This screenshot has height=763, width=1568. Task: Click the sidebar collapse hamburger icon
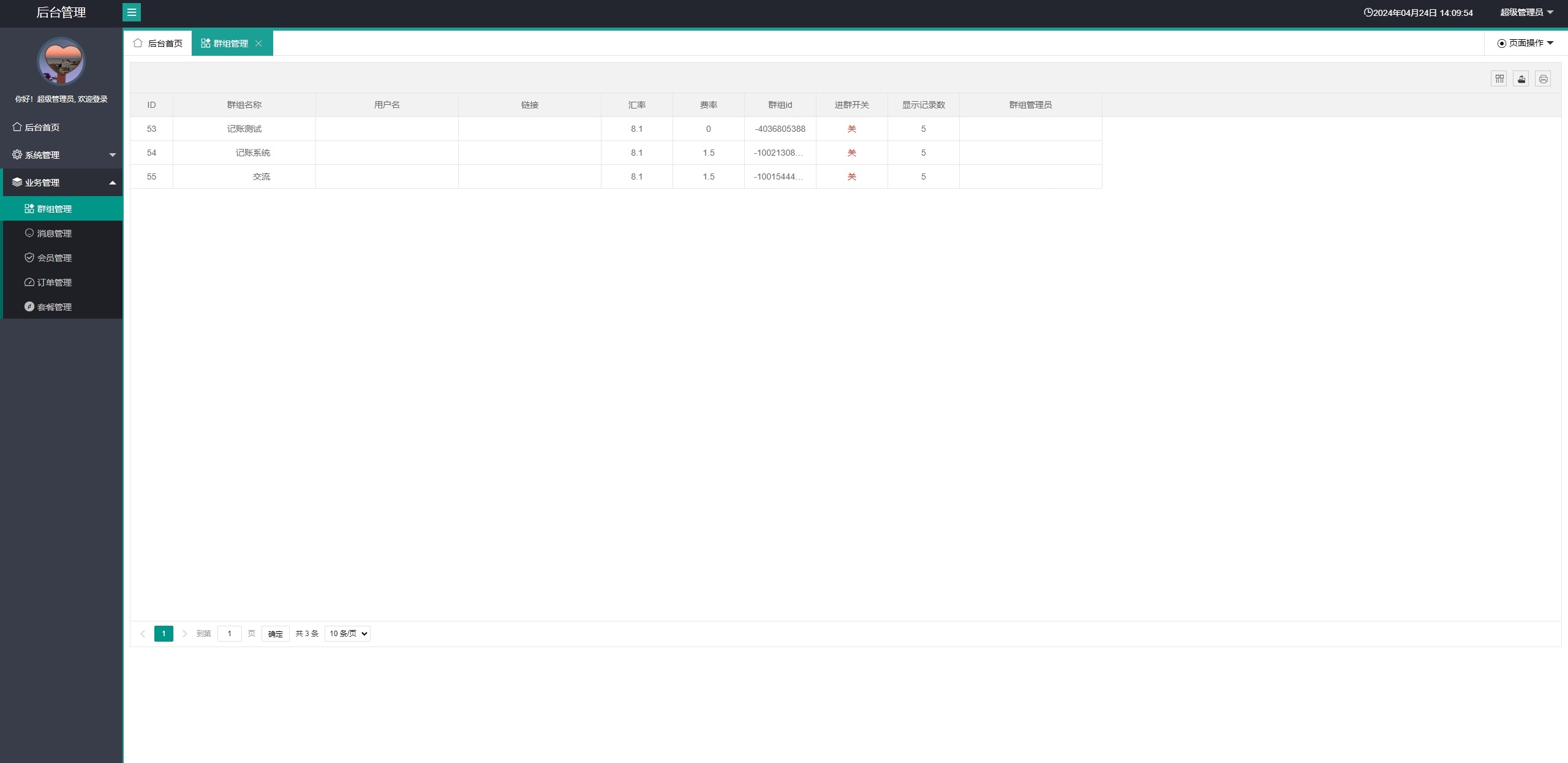click(x=132, y=12)
